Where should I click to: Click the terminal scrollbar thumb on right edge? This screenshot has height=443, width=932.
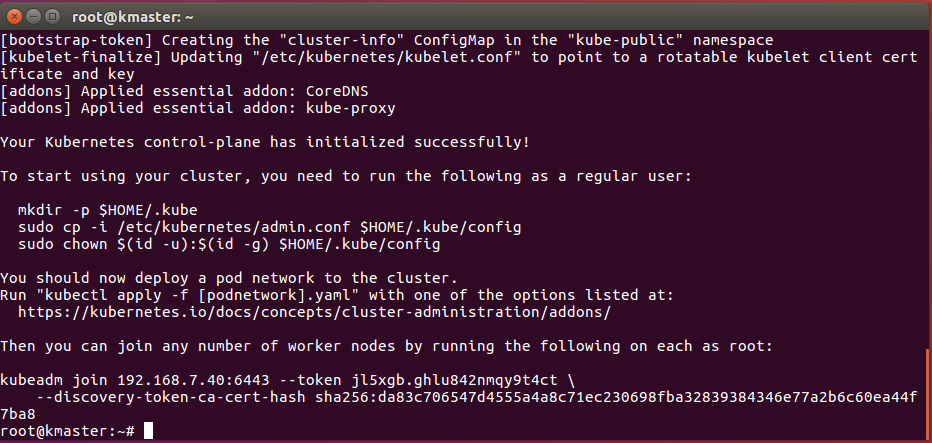(x=927, y=393)
